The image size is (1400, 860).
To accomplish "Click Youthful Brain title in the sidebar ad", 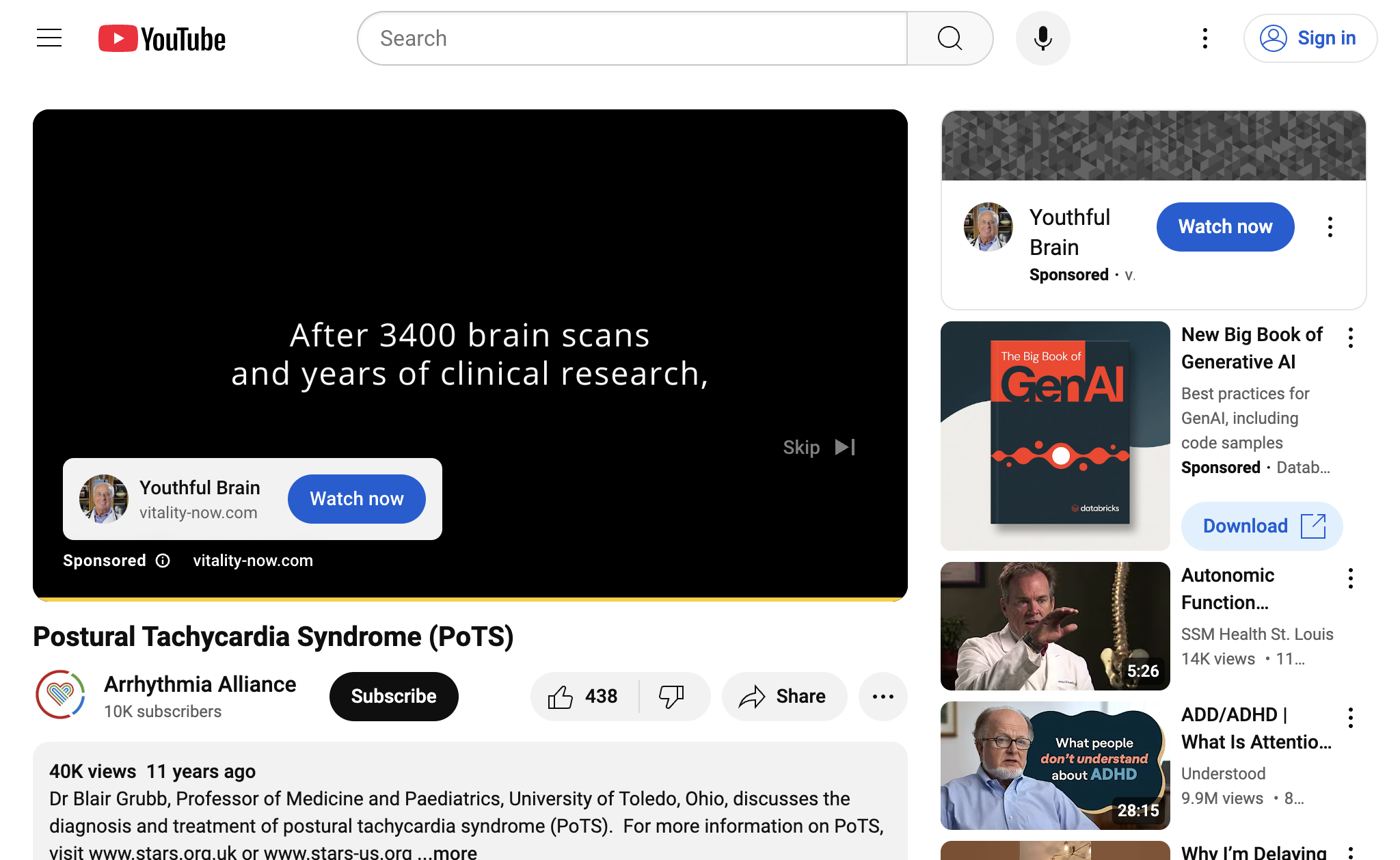I will (x=1070, y=232).
